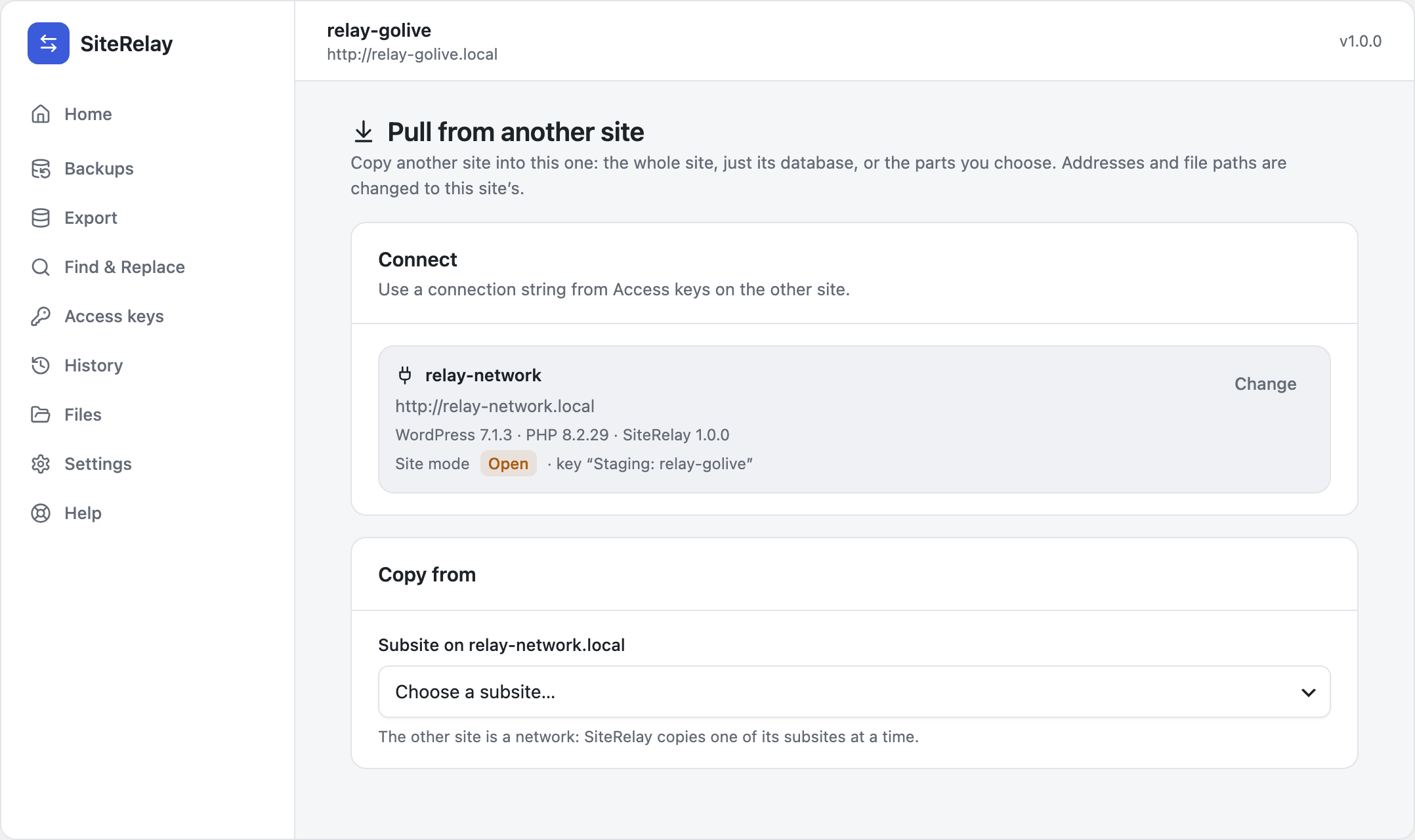
Task: Click the Pull from another site heading
Action: click(516, 132)
